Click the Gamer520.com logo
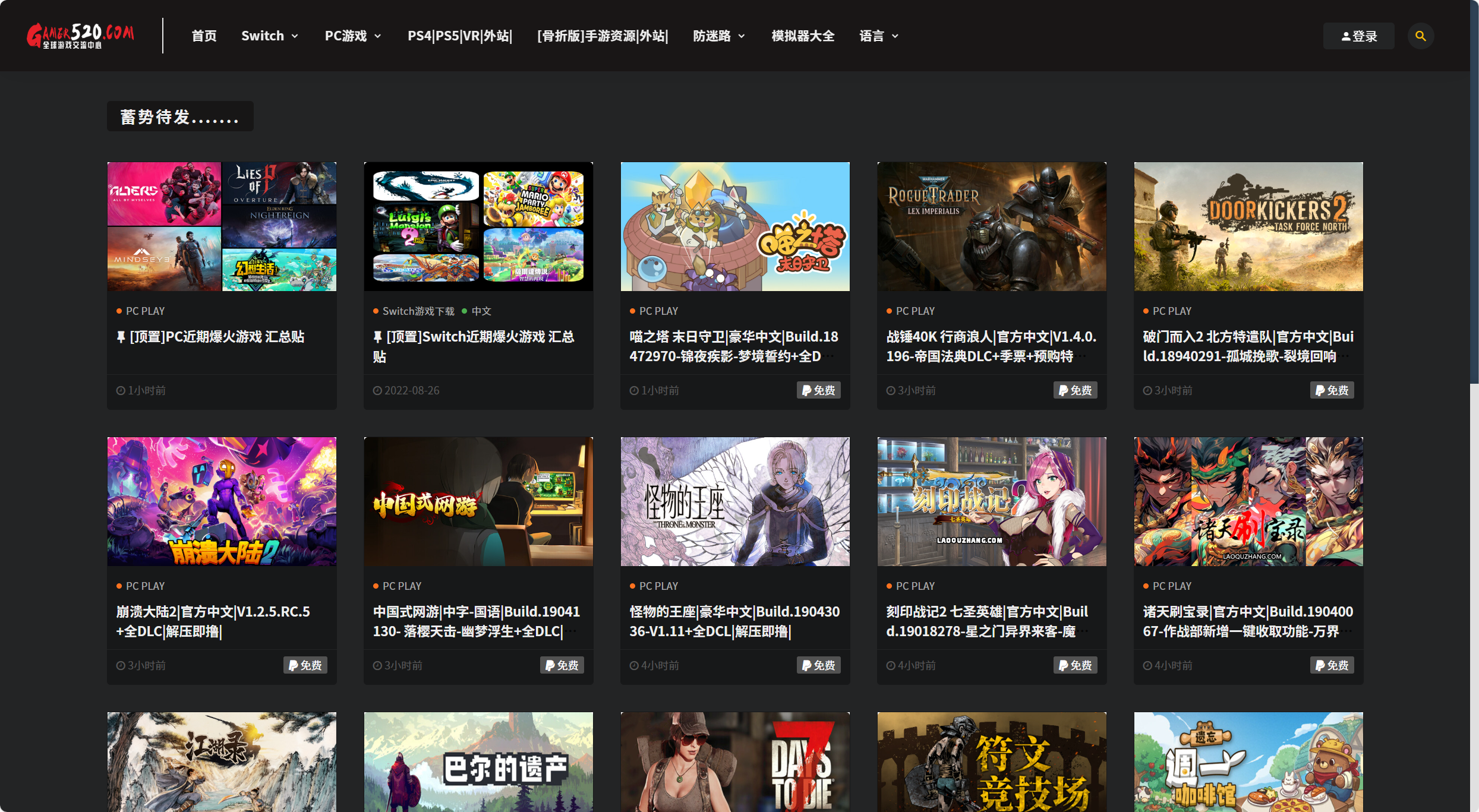Image resolution: width=1479 pixels, height=812 pixels. 80,36
